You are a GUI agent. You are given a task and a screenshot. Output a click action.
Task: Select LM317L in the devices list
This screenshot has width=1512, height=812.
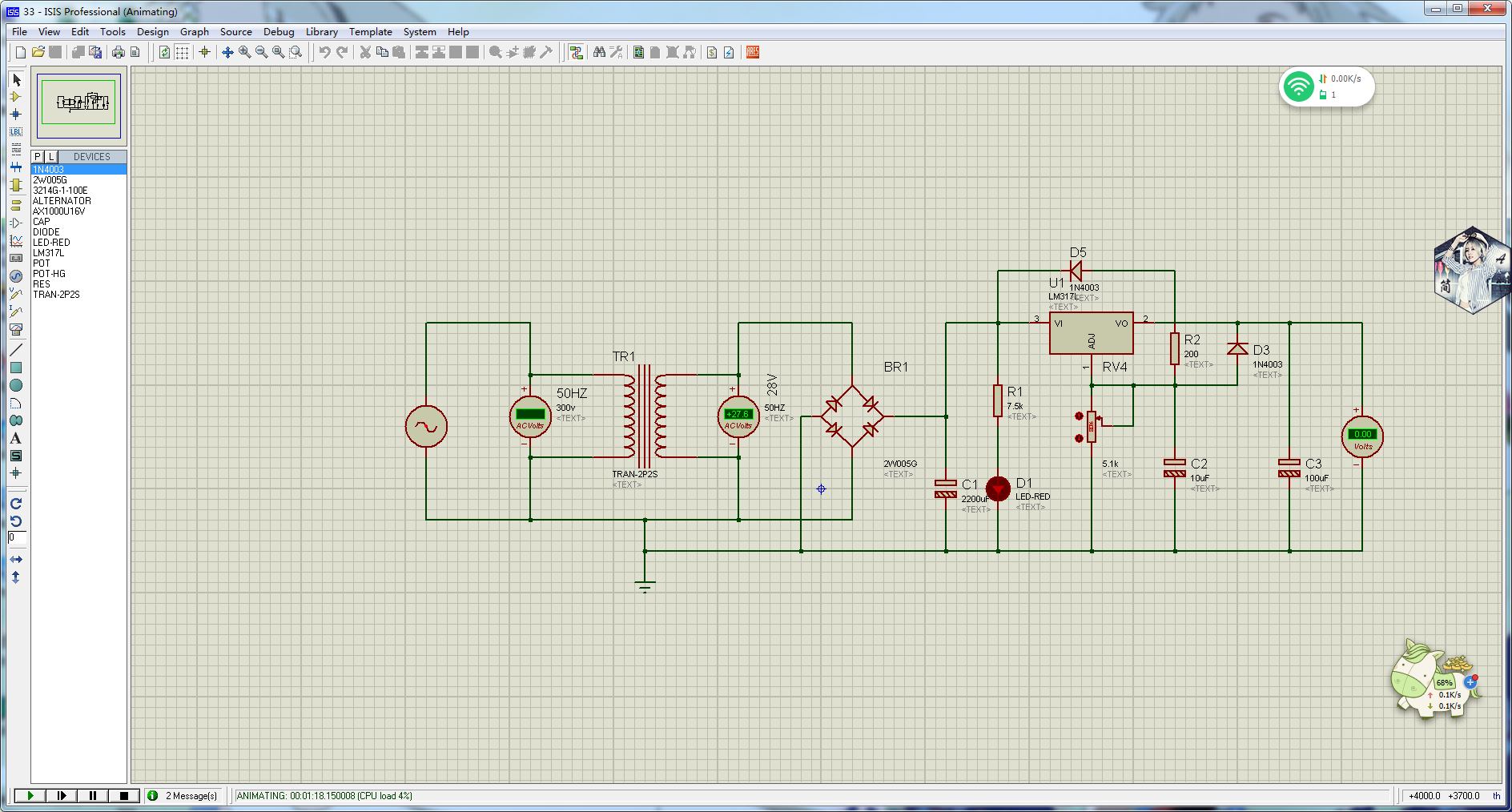click(49, 253)
